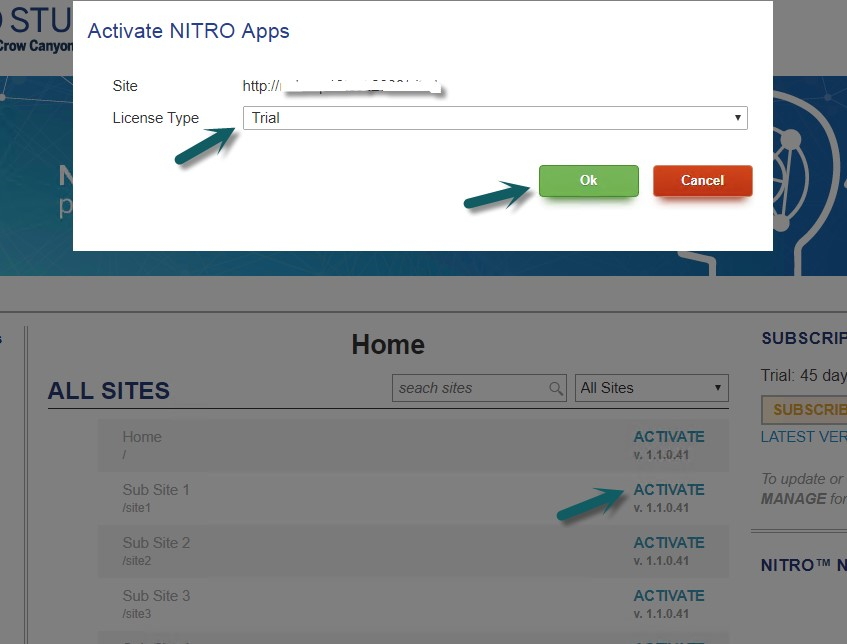
Task: Click the Site URL text in dialog
Action: coord(341,86)
